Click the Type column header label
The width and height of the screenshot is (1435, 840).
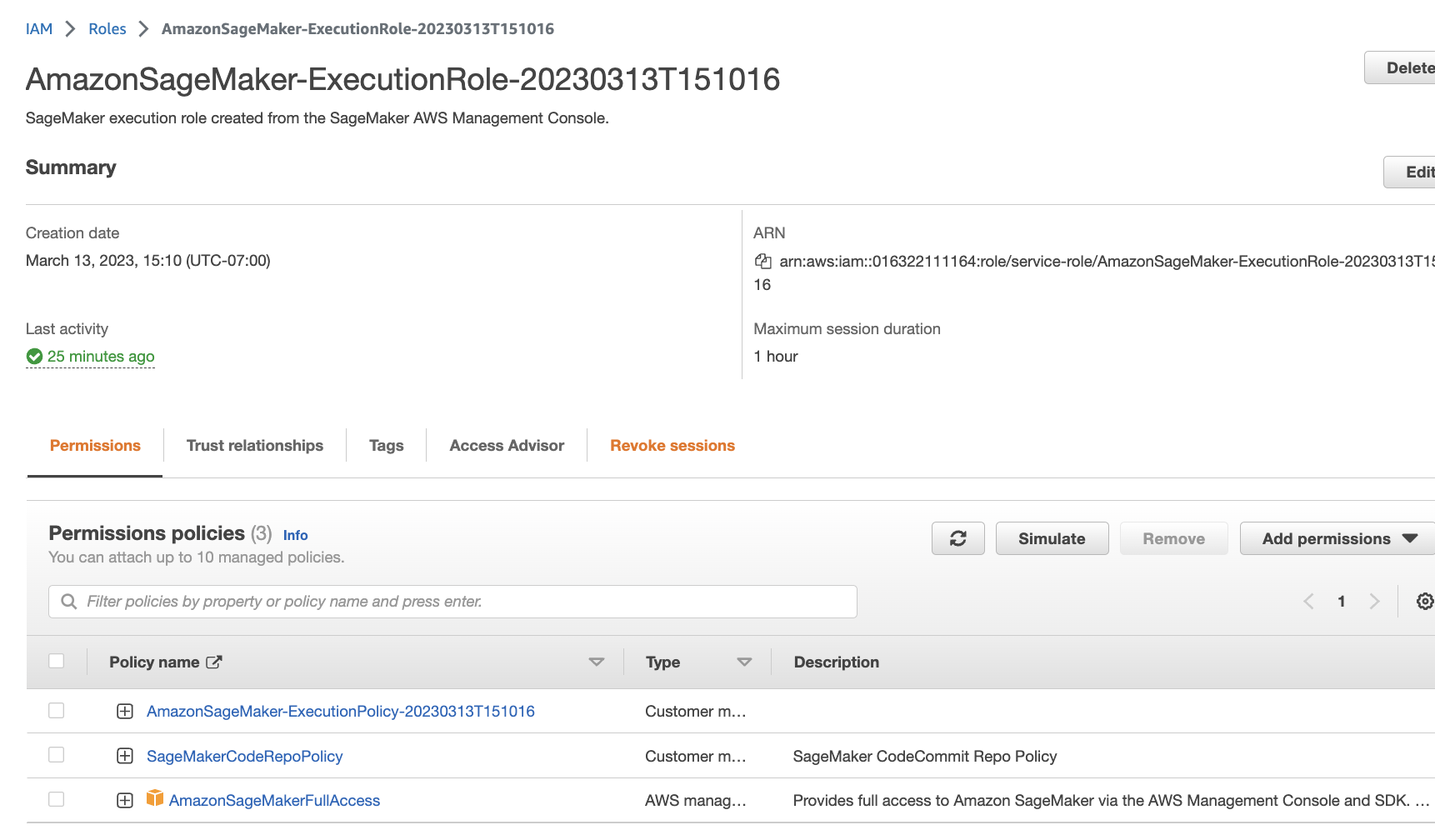point(663,662)
